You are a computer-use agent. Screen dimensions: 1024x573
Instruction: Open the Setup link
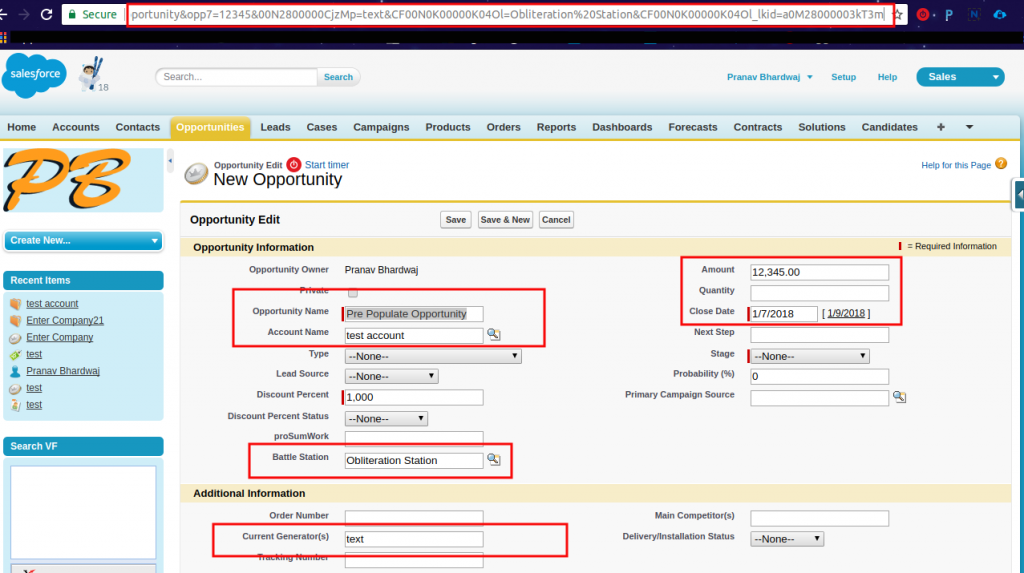(843, 76)
